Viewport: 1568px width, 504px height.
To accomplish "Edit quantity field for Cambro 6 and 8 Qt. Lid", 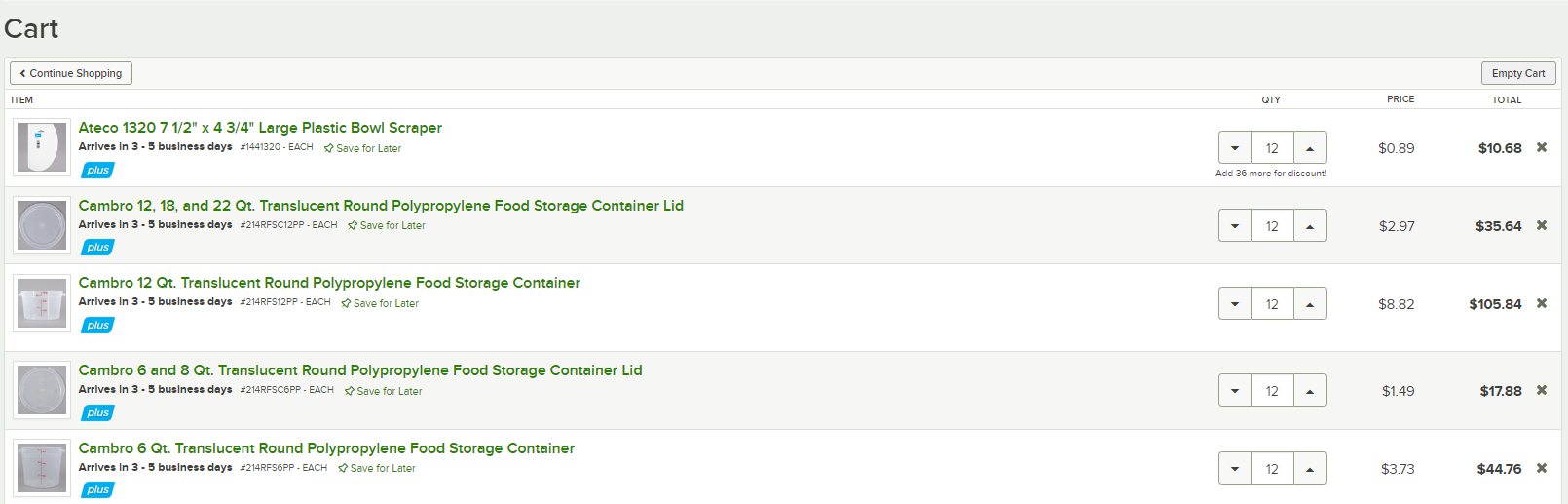I will (1272, 390).
